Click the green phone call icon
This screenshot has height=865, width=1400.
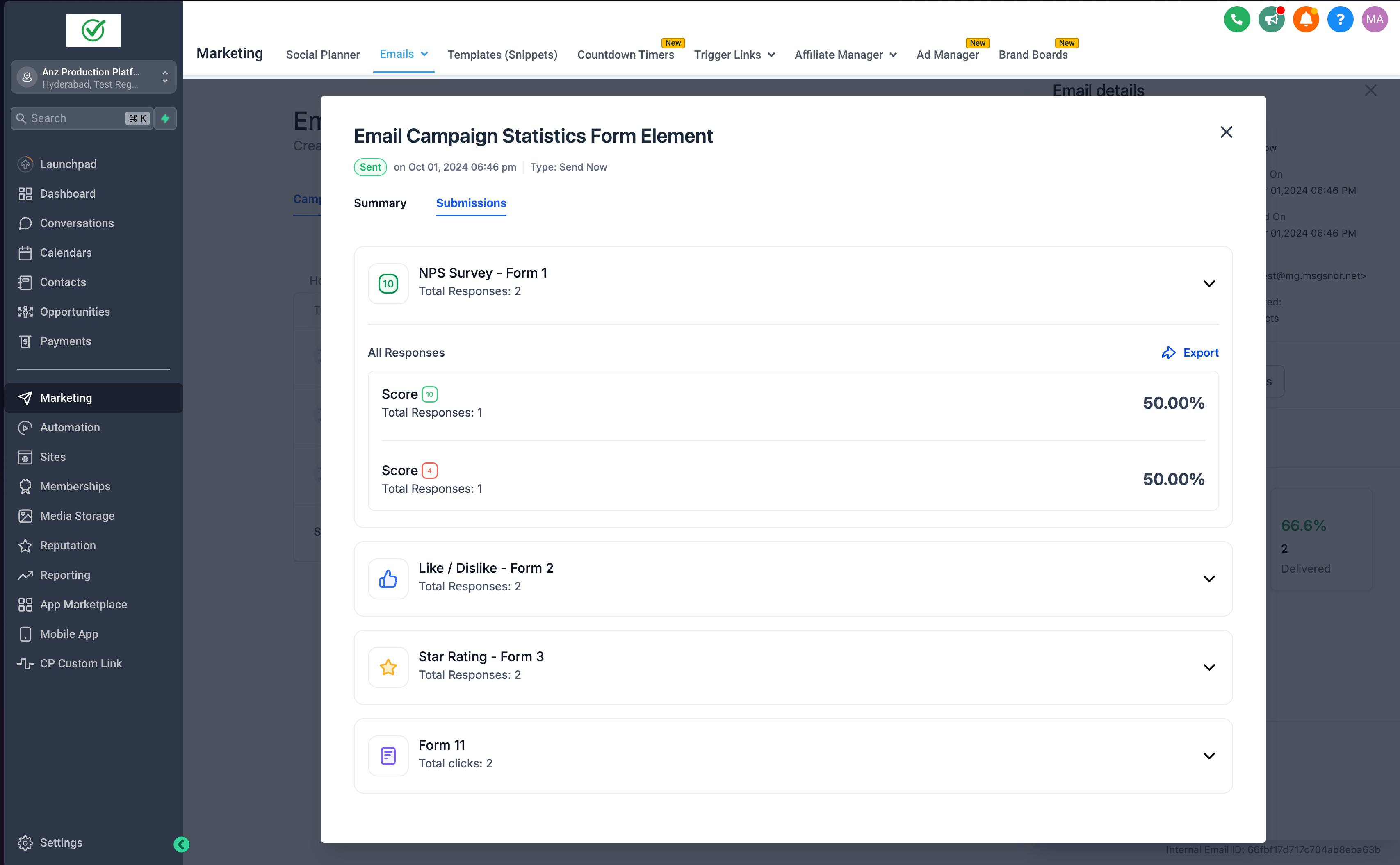1236,19
